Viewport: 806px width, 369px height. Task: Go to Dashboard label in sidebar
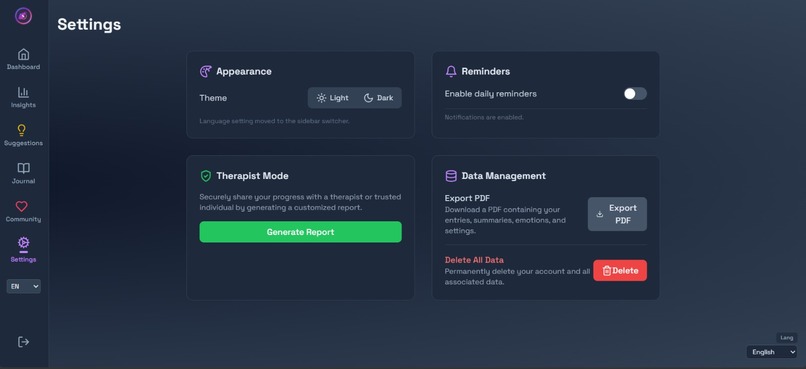click(24, 67)
